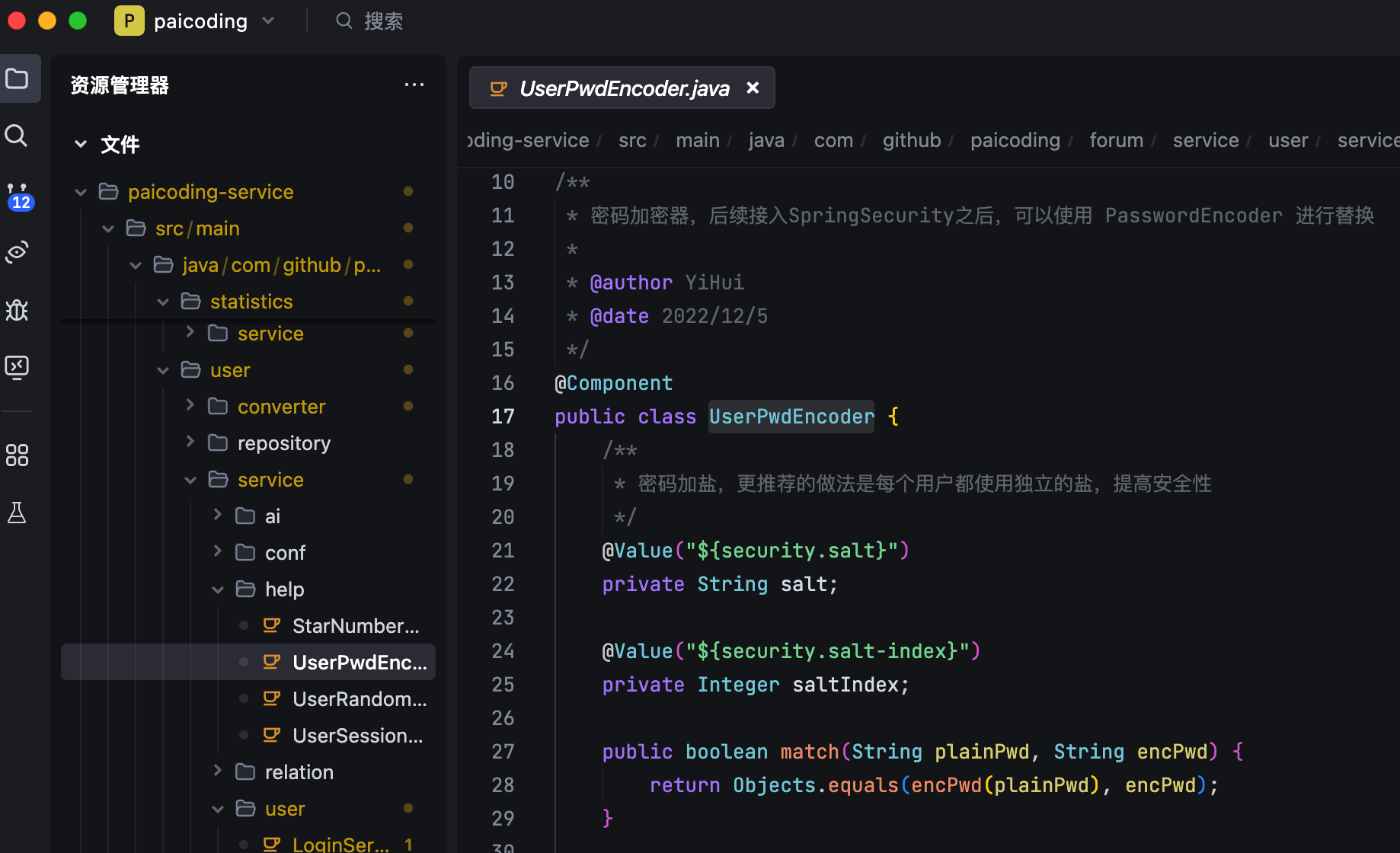Click the forum breadcrumb segment
The image size is (1400, 853).
click(x=1116, y=140)
